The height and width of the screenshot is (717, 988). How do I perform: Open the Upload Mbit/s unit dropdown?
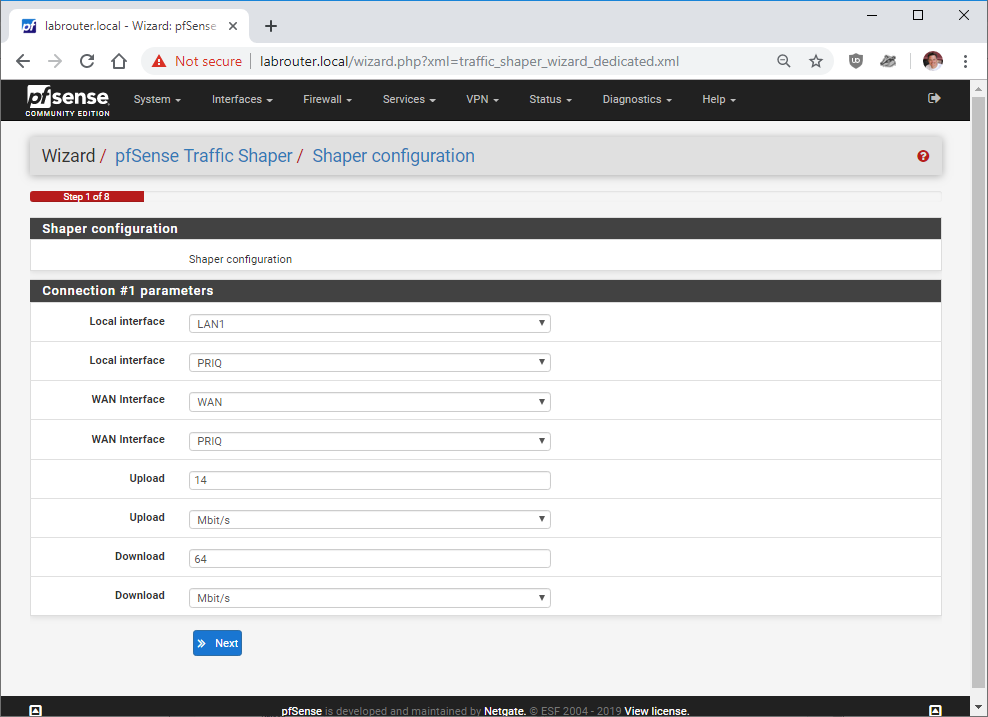(x=370, y=519)
